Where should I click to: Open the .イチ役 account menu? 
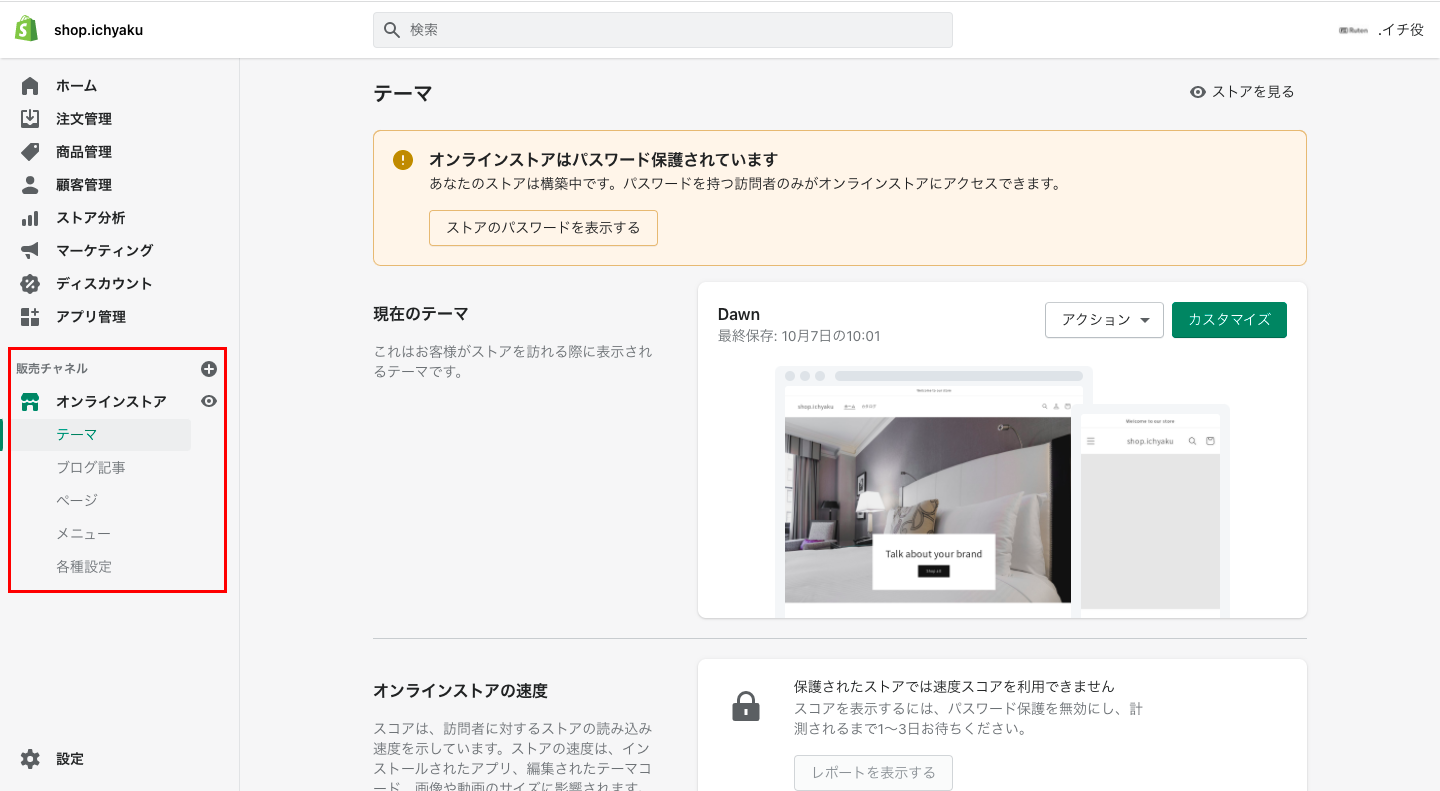point(1381,30)
